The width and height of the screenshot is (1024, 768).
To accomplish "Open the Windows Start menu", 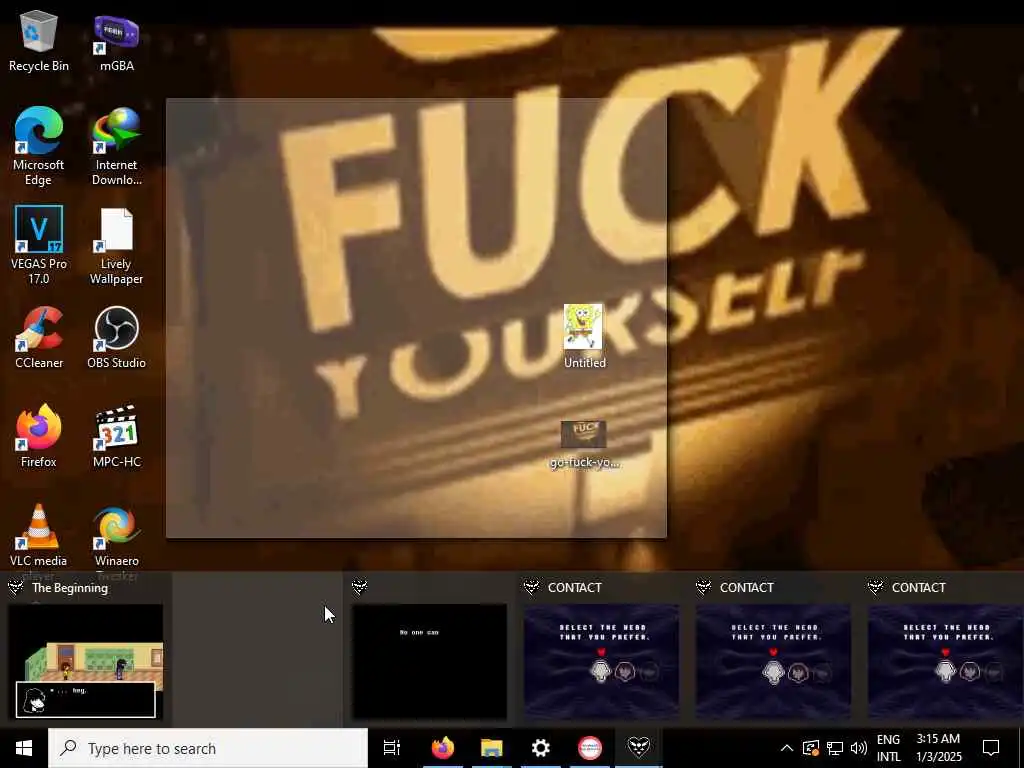I will tap(24, 748).
